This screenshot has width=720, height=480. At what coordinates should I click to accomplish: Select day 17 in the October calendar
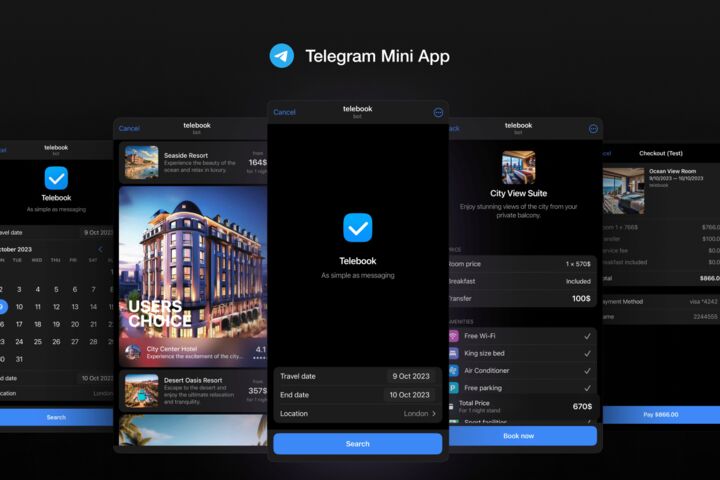19,324
